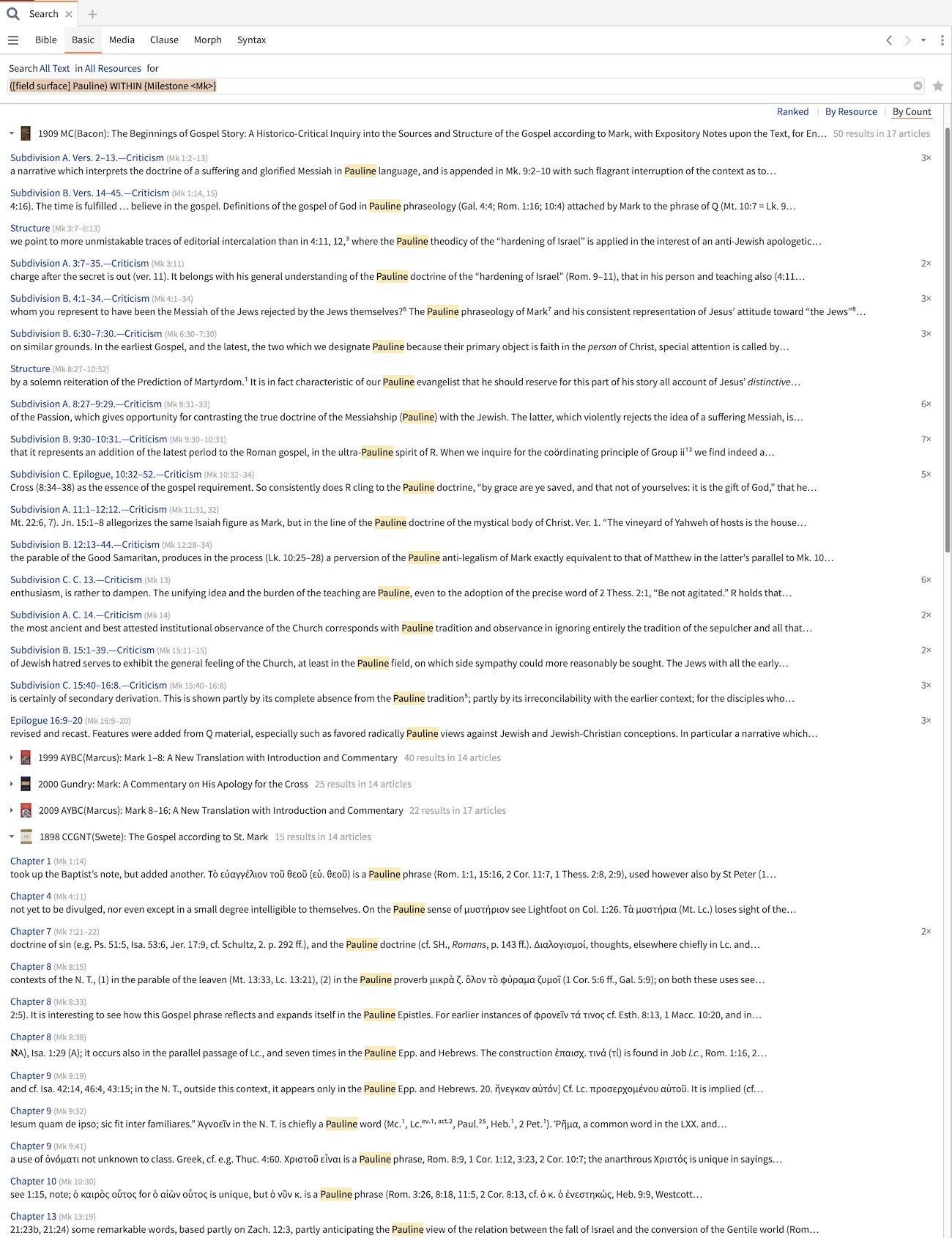Screen dimensions: 952x1238
Task: Expand the 1999 AYBC(Marcus) Mark 1–8 group
Action: [12, 757]
